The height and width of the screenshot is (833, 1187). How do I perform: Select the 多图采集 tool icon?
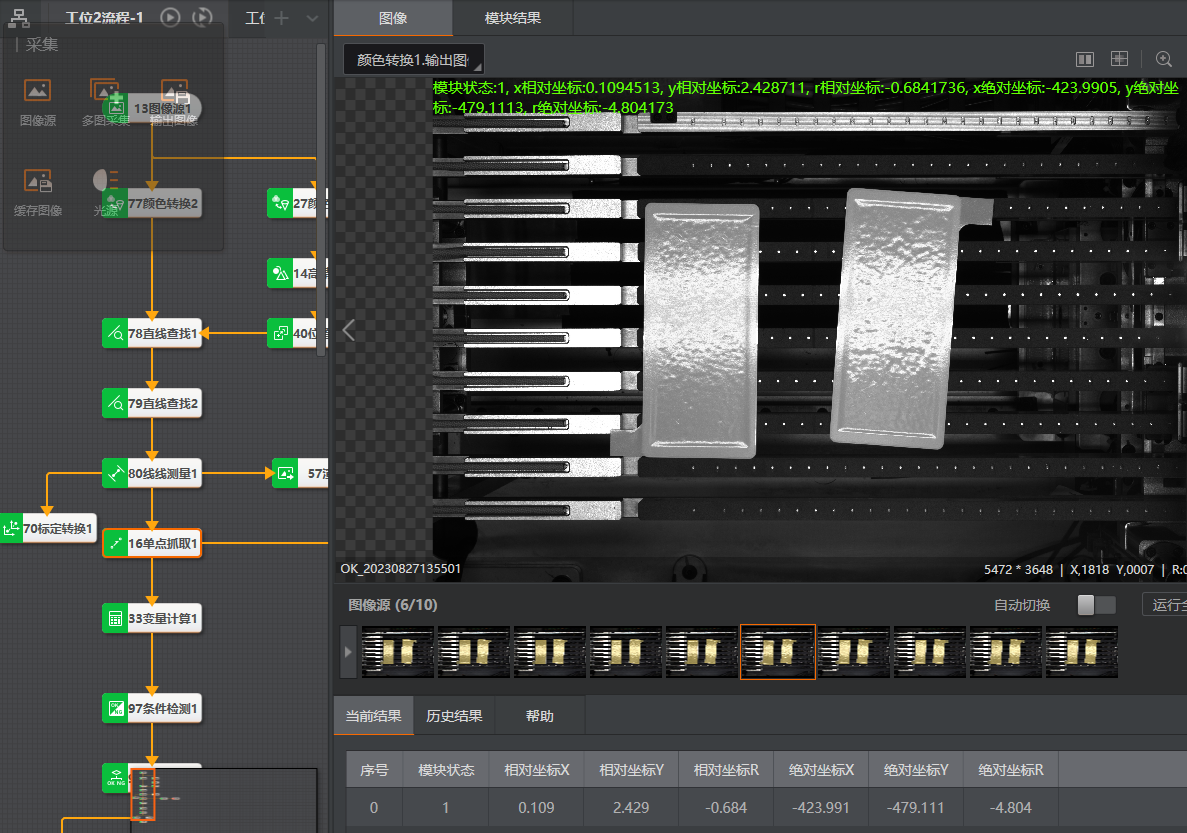pos(104,91)
